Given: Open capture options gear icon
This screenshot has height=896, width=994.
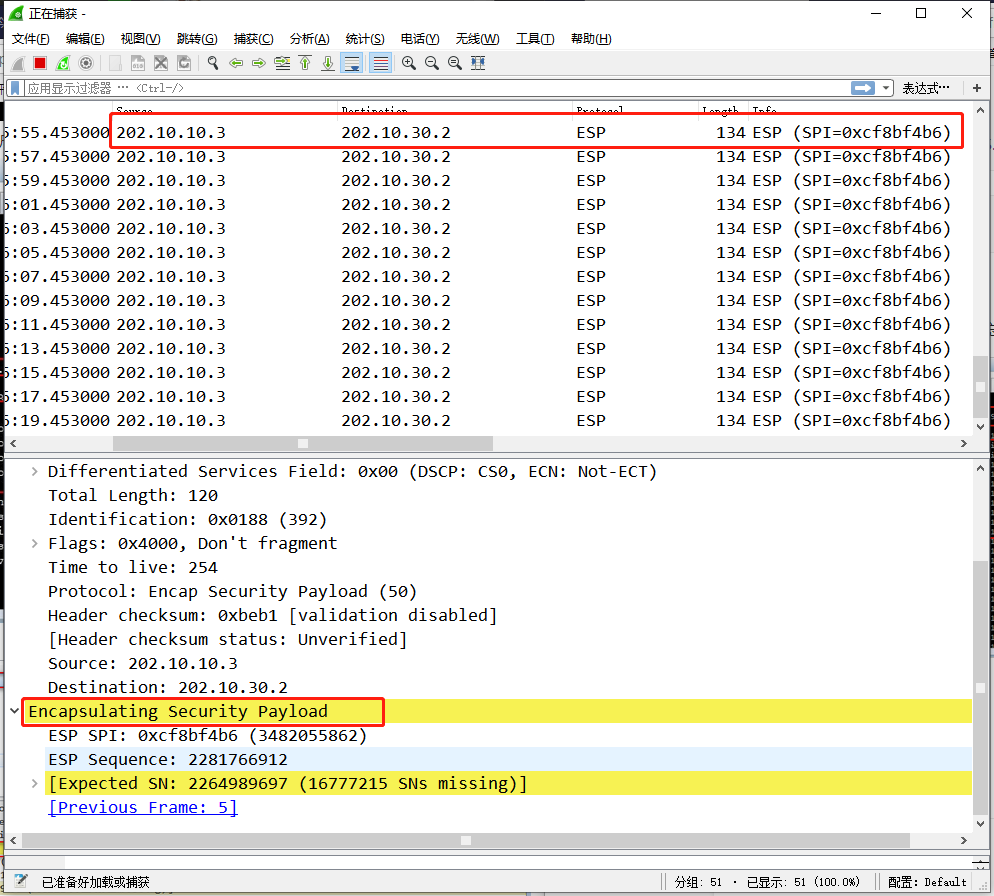Looking at the screenshot, I should (86, 63).
